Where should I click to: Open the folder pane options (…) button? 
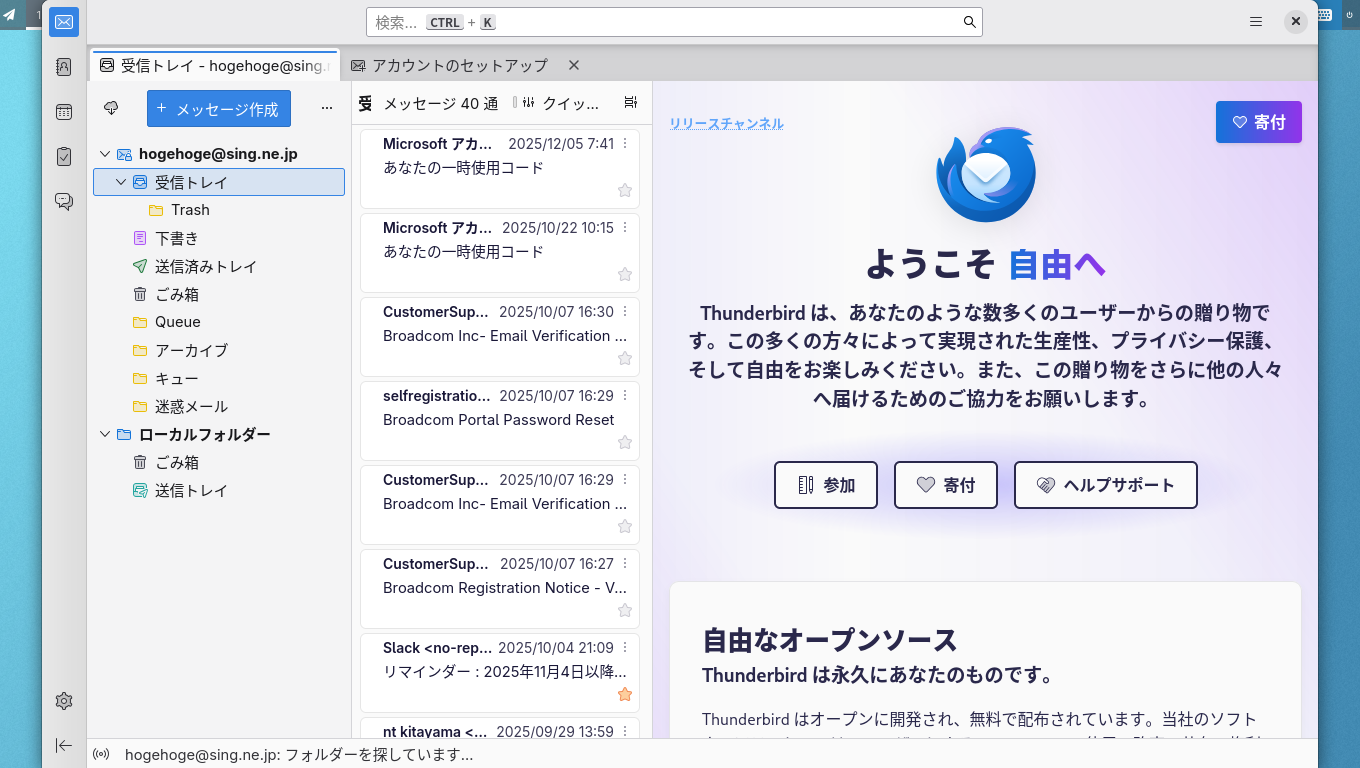coord(327,108)
